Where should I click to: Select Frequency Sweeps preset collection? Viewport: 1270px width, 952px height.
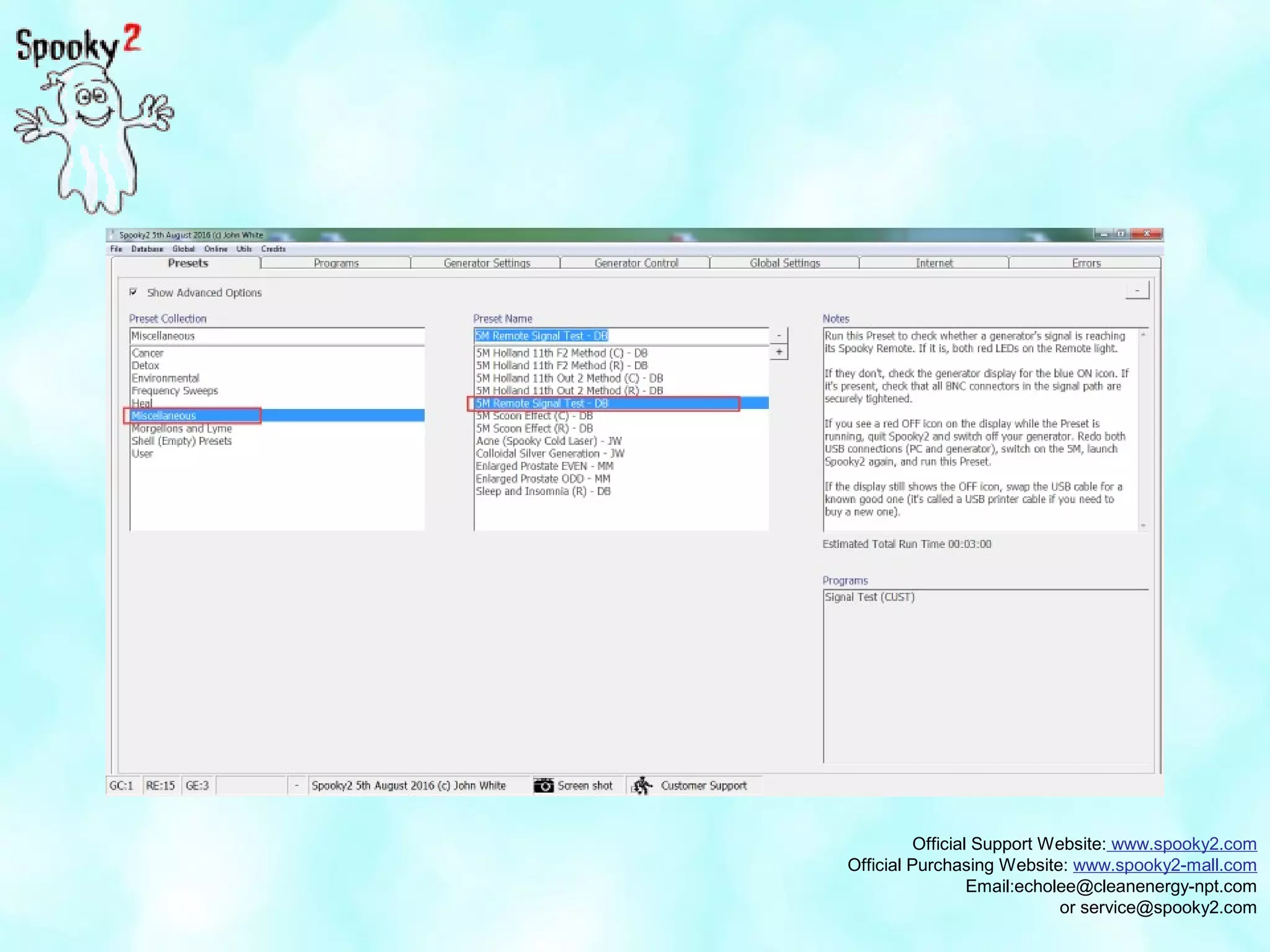tap(174, 390)
